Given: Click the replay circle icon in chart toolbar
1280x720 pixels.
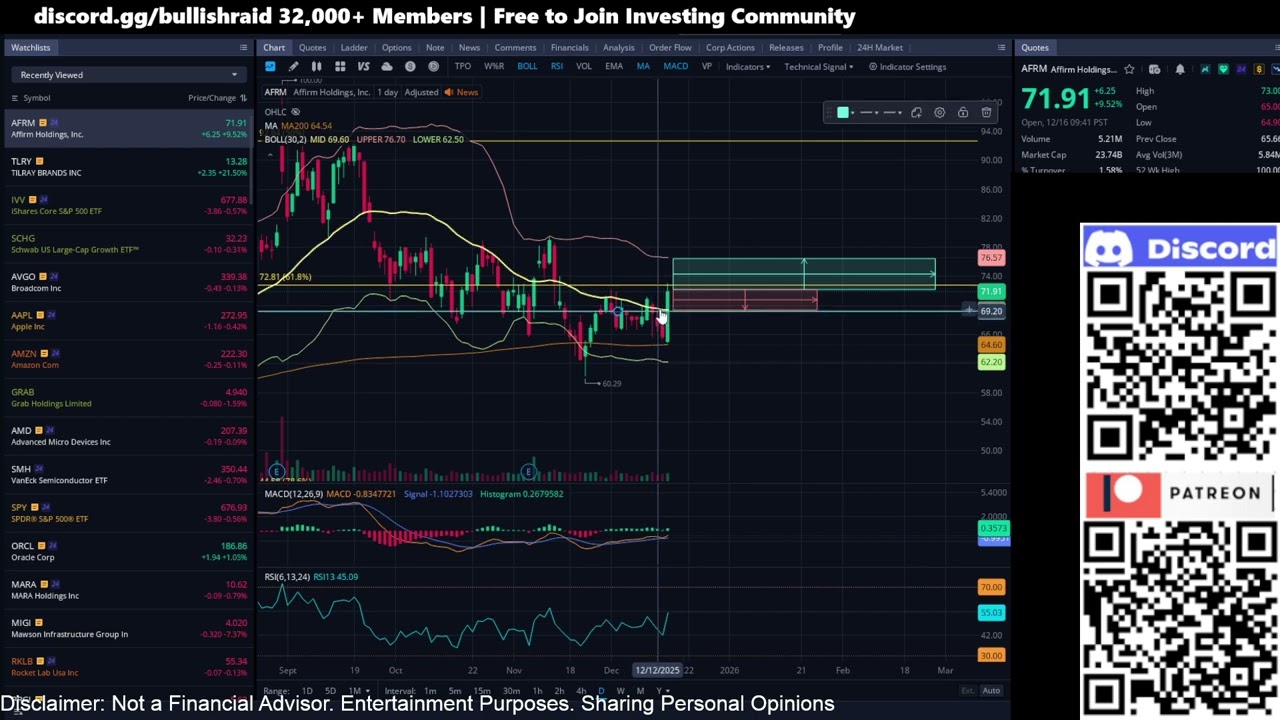Looking at the screenshot, I should (433, 67).
